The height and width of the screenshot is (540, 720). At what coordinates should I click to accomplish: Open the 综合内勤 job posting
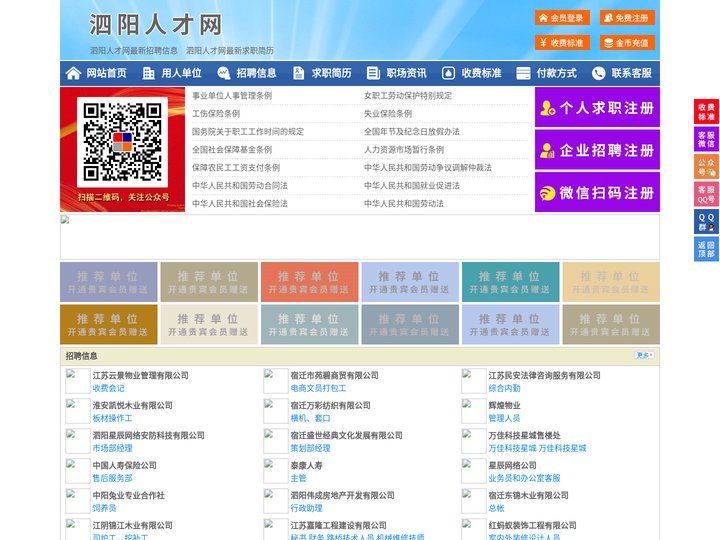point(504,388)
